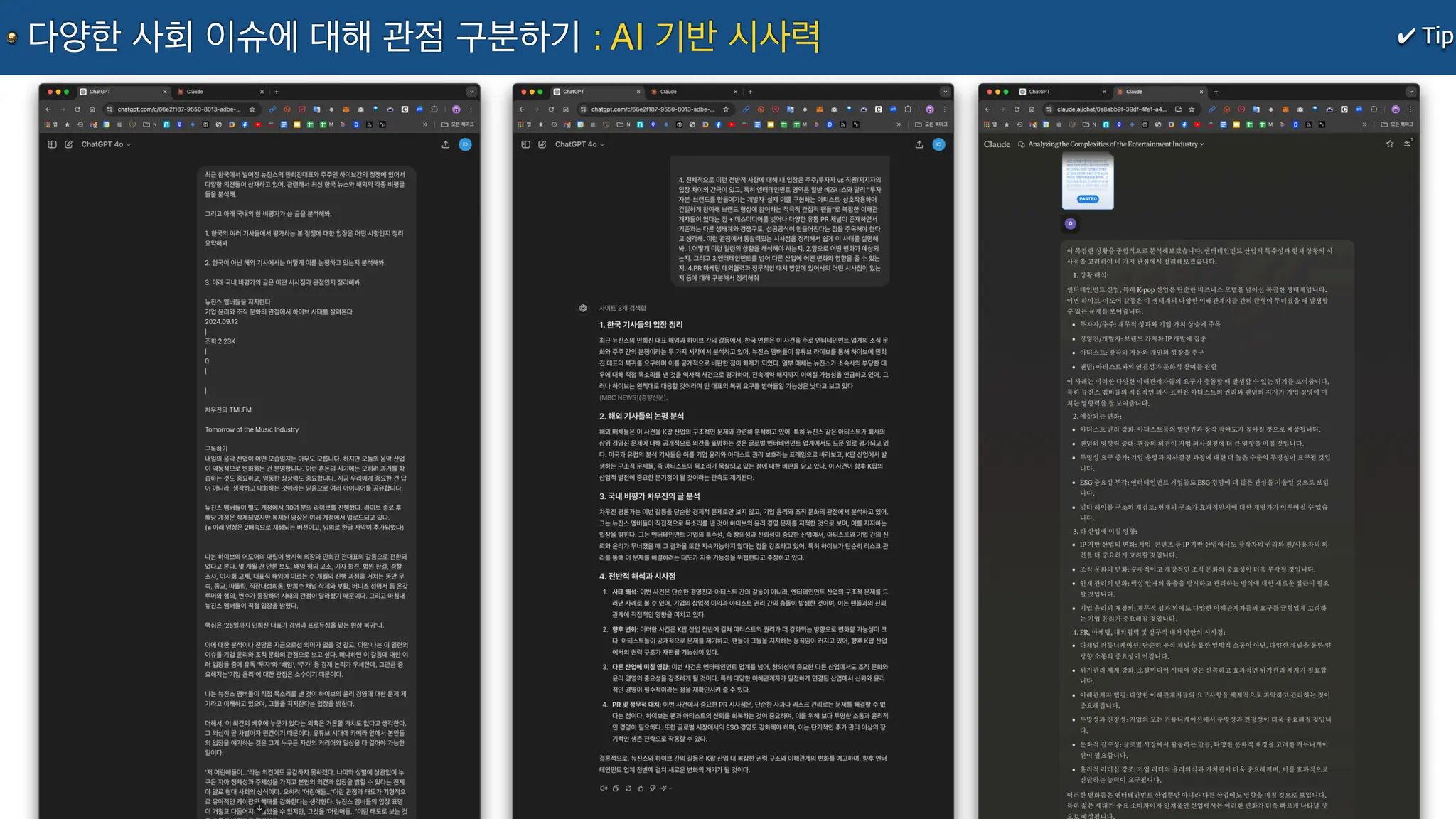Expand the tab search chevron in the middle window
The image size is (1456, 819).
(945, 92)
